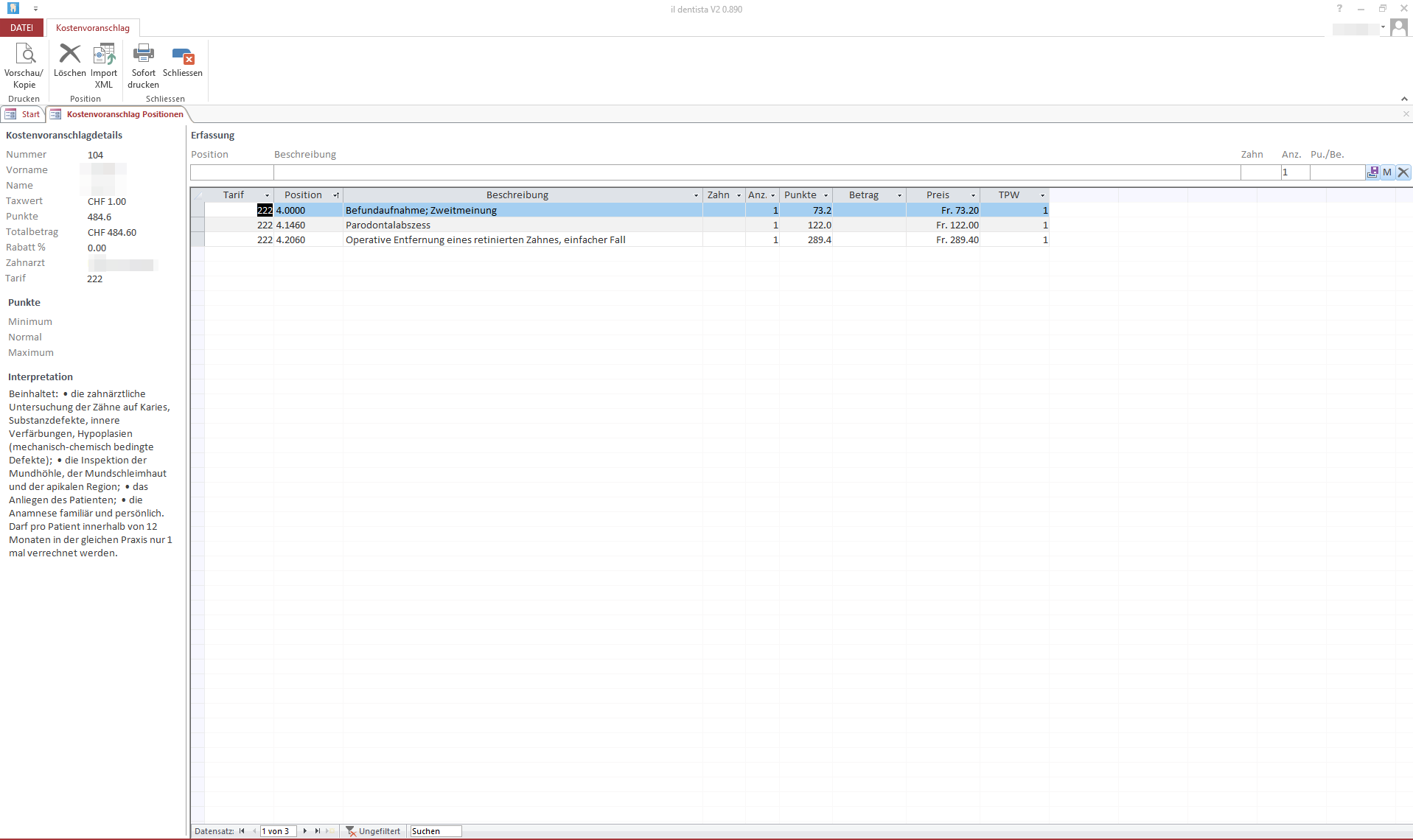Open the Beschreibung column filter dropdown
Viewport: 1413px width, 840px height.
click(x=696, y=195)
